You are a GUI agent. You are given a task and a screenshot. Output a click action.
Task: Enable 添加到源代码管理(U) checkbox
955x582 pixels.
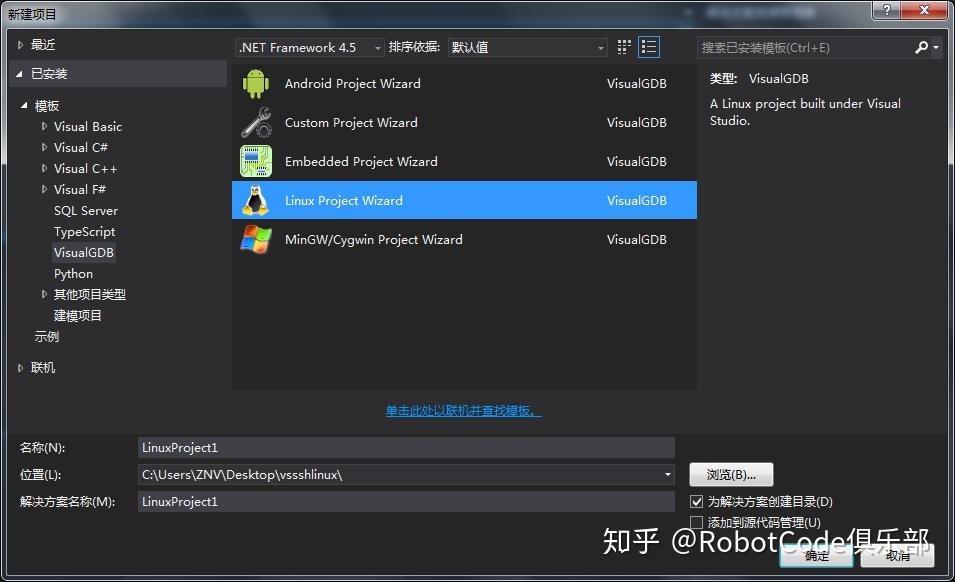pos(696,522)
